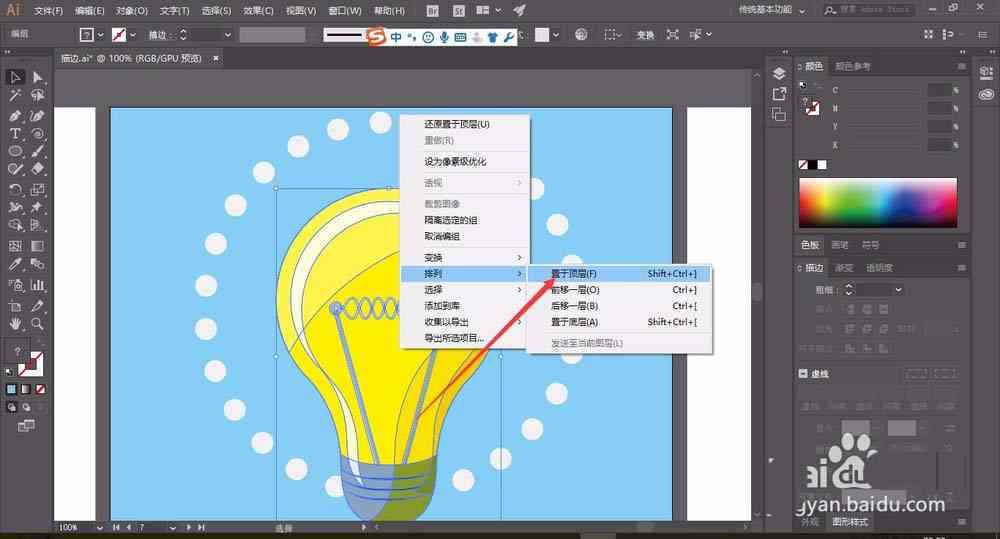The image size is (1000, 539).
Task: Select the Scale tool
Action: (x=38, y=189)
